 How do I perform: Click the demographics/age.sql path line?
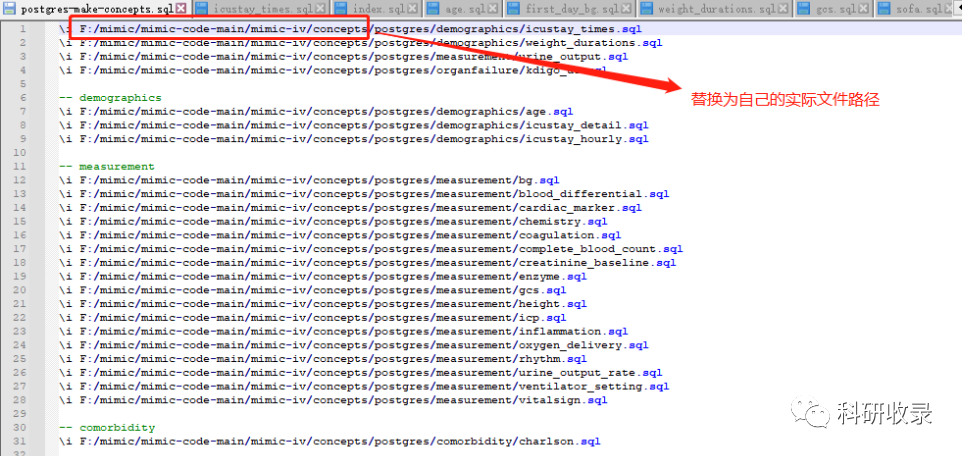tap(316, 112)
